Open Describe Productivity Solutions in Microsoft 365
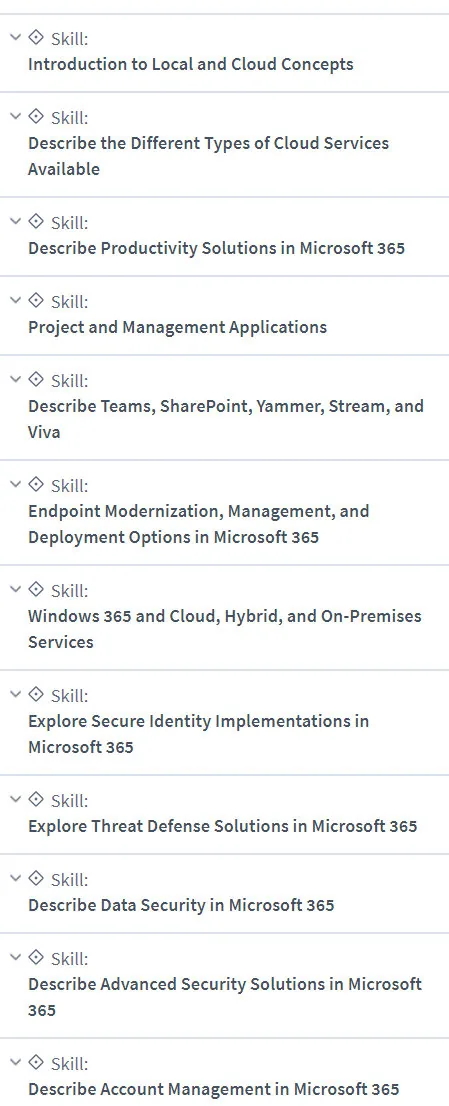This screenshot has width=449, height=1106. [x=216, y=248]
